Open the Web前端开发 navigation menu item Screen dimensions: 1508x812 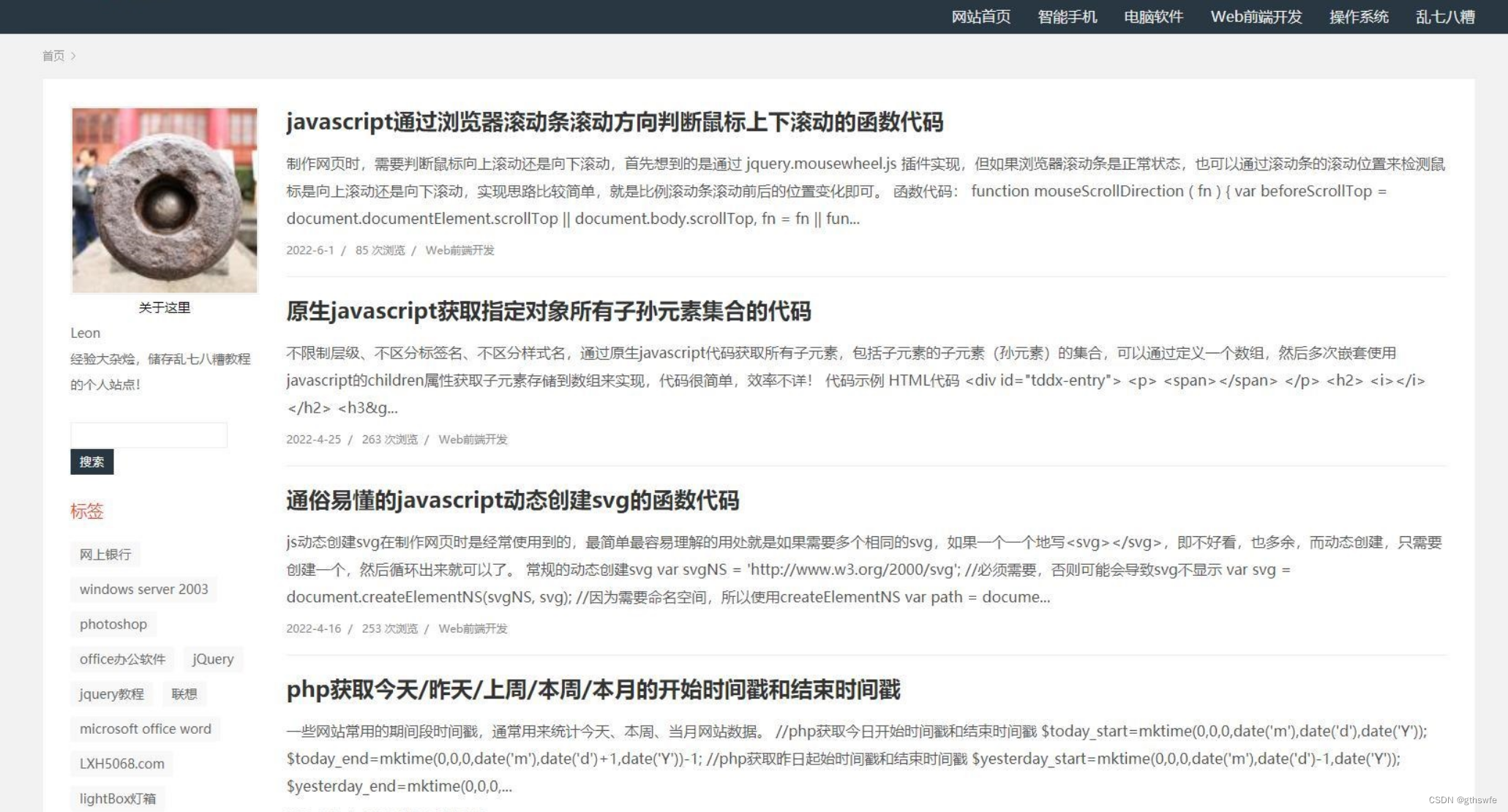[1256, 17]
